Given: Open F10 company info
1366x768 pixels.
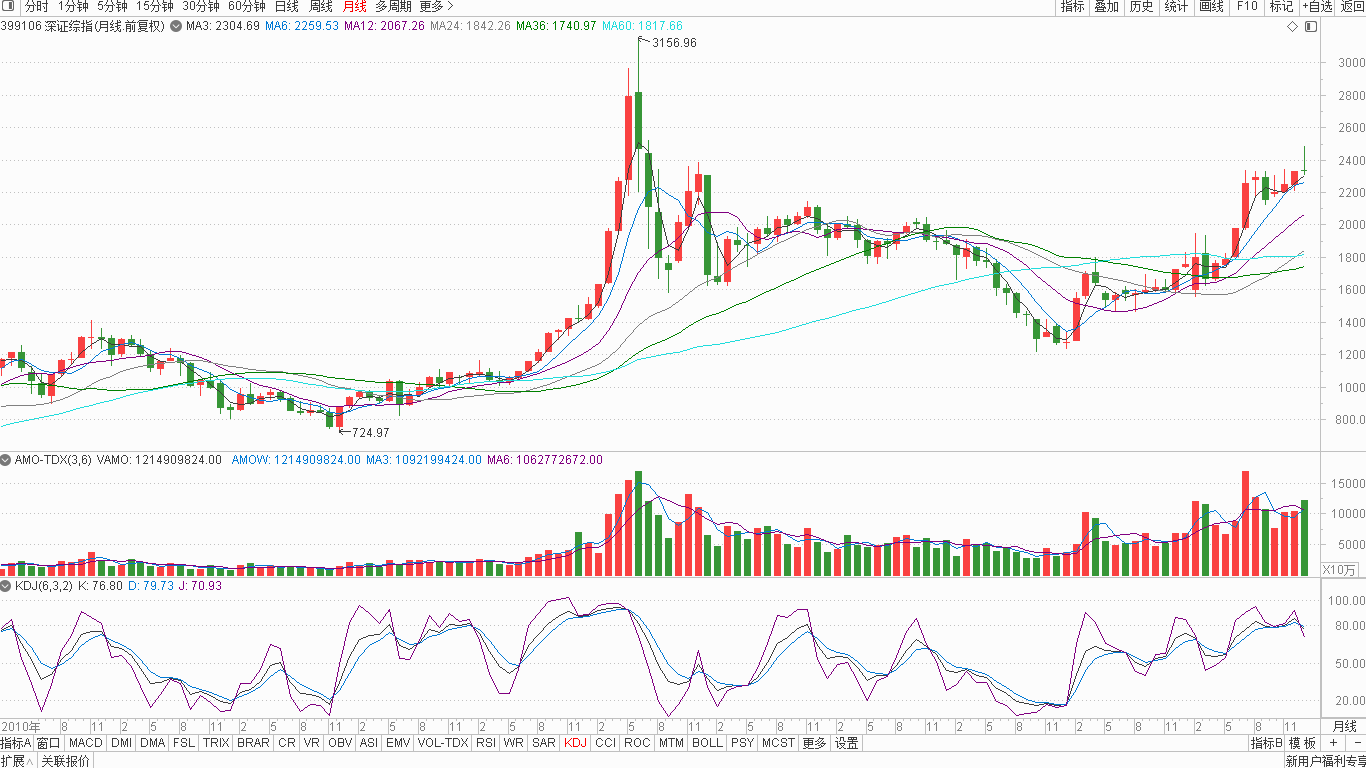Looking at the screenshot, I should [x=1246, y=6].
